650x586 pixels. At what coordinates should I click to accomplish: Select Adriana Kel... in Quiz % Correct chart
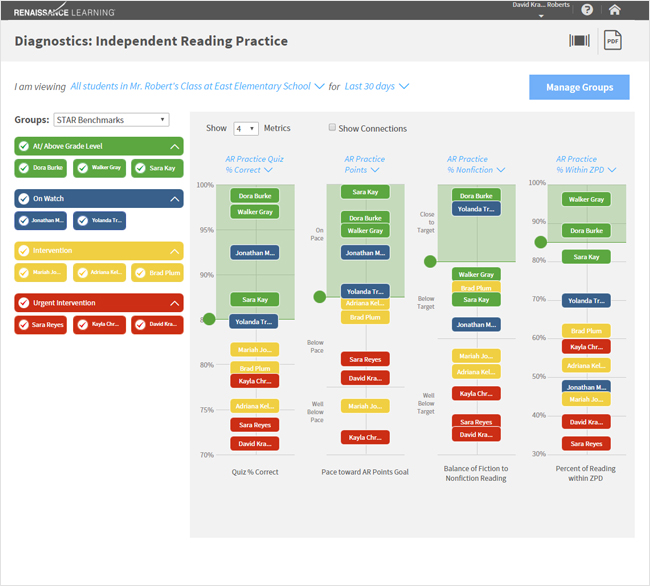[255, 406]
